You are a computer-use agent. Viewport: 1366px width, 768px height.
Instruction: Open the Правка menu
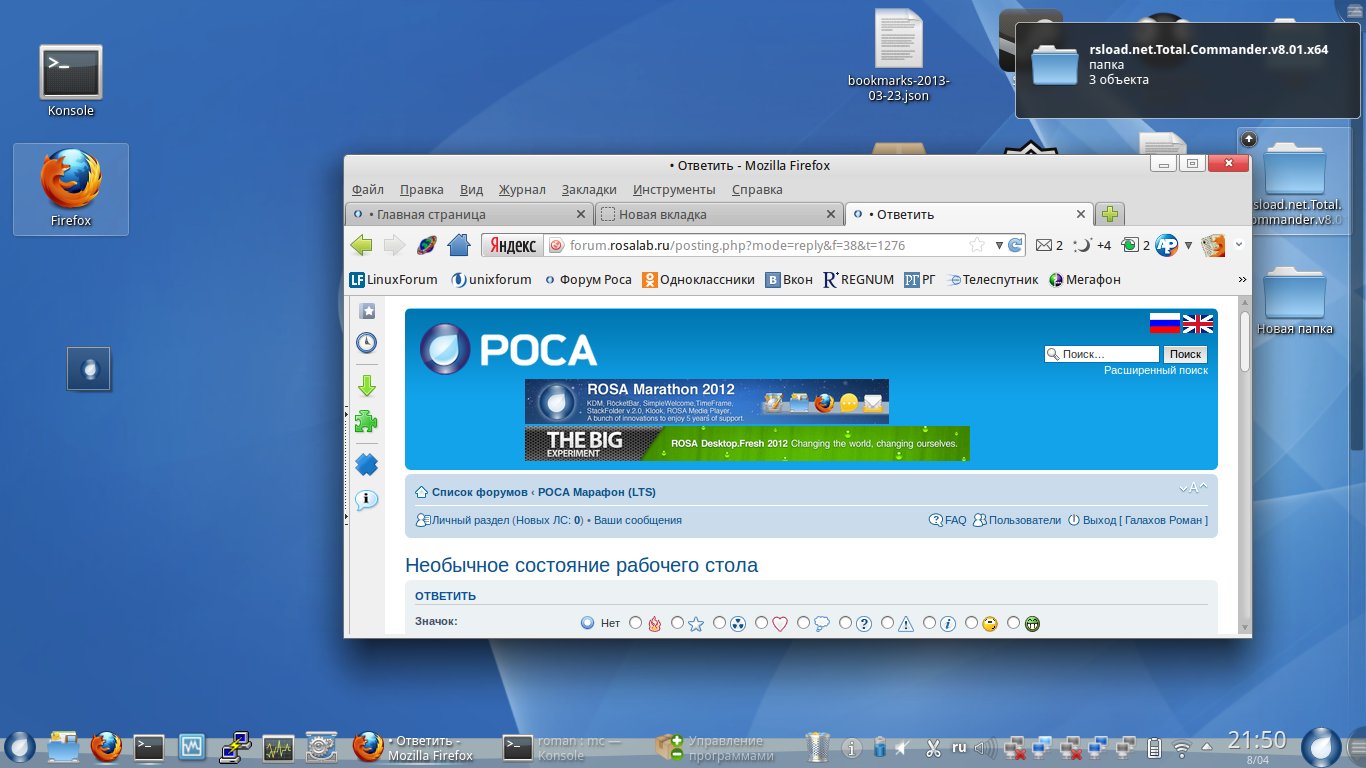(x=422, y=190)
